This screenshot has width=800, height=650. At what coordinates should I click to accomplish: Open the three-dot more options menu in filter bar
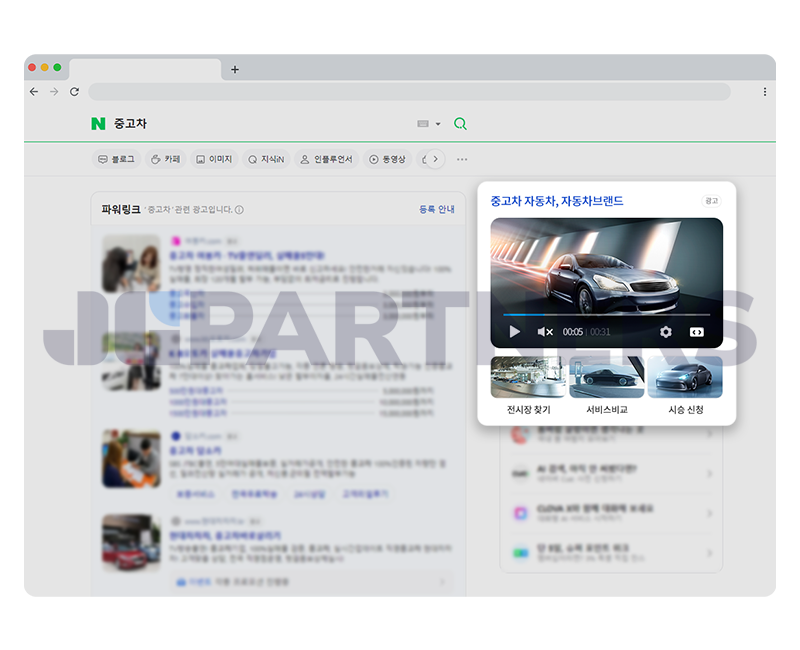click(x=462, y=159)
